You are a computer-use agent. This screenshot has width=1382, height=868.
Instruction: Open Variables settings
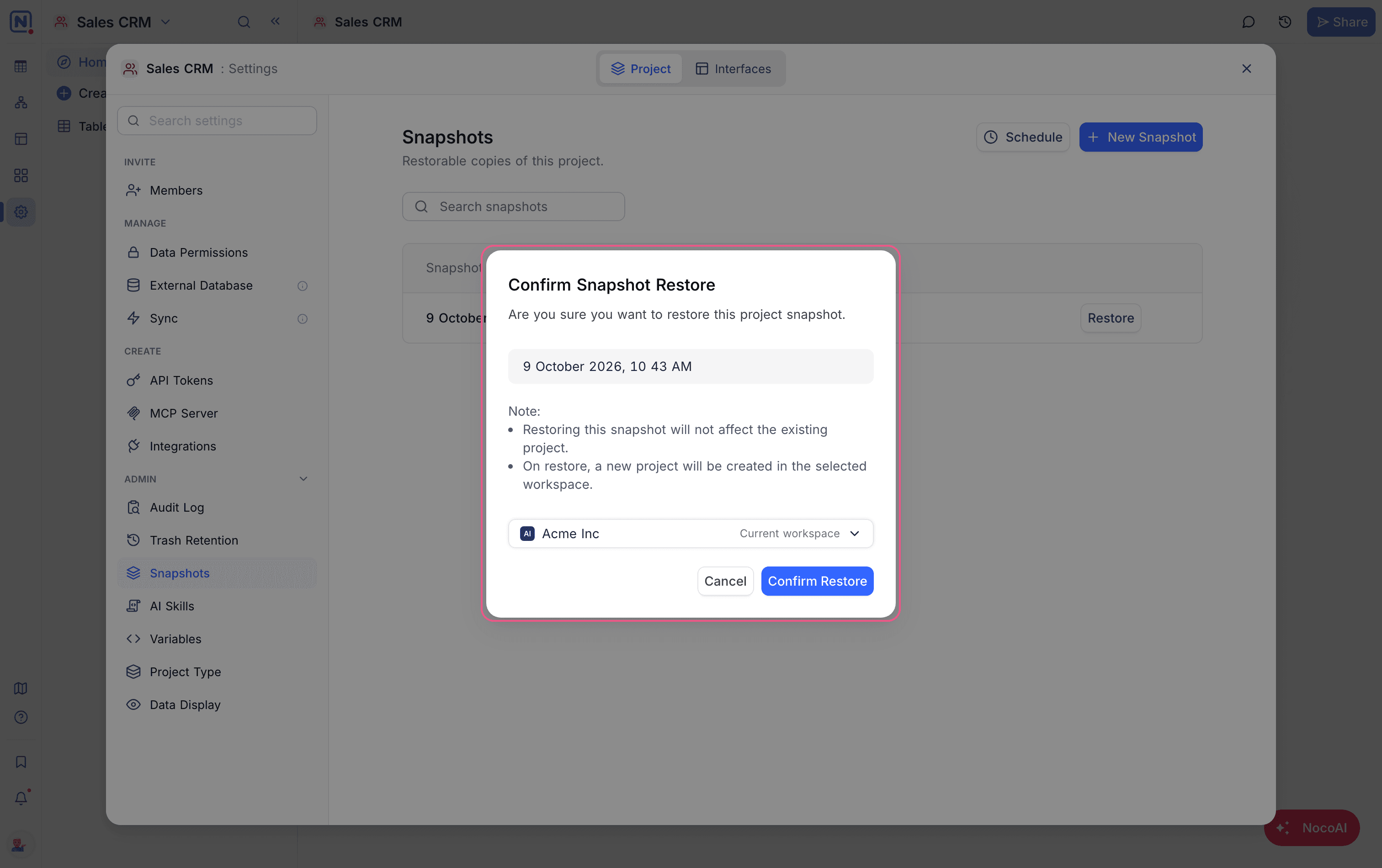tap(217, 639)
